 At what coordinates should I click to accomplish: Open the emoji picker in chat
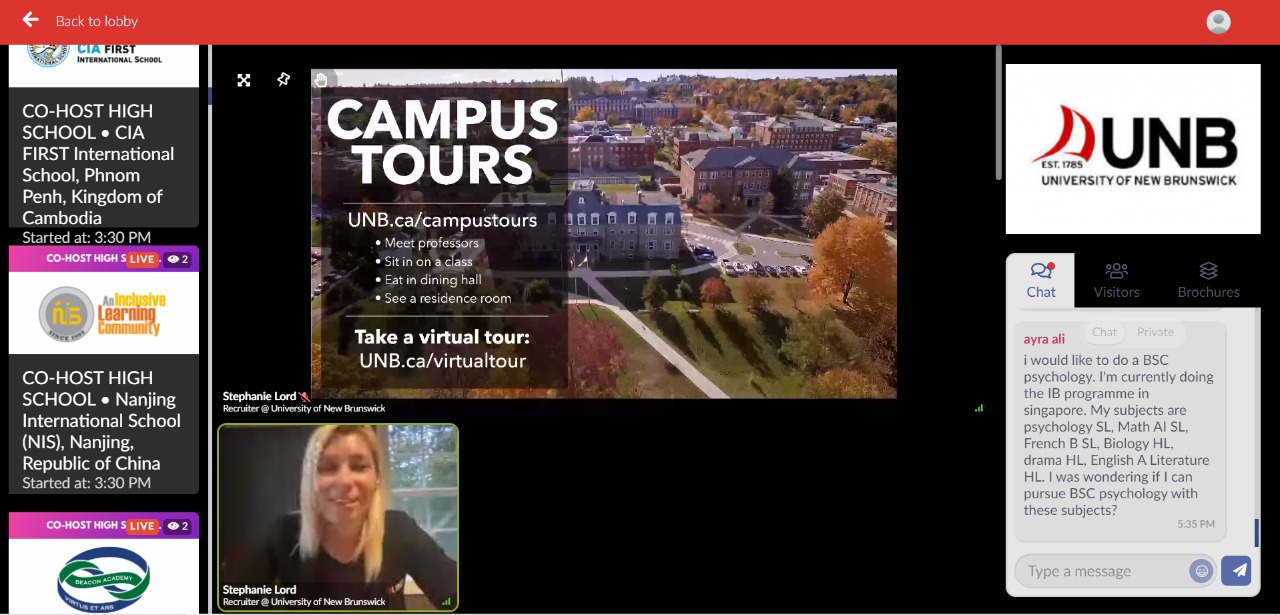[1202, 571]
